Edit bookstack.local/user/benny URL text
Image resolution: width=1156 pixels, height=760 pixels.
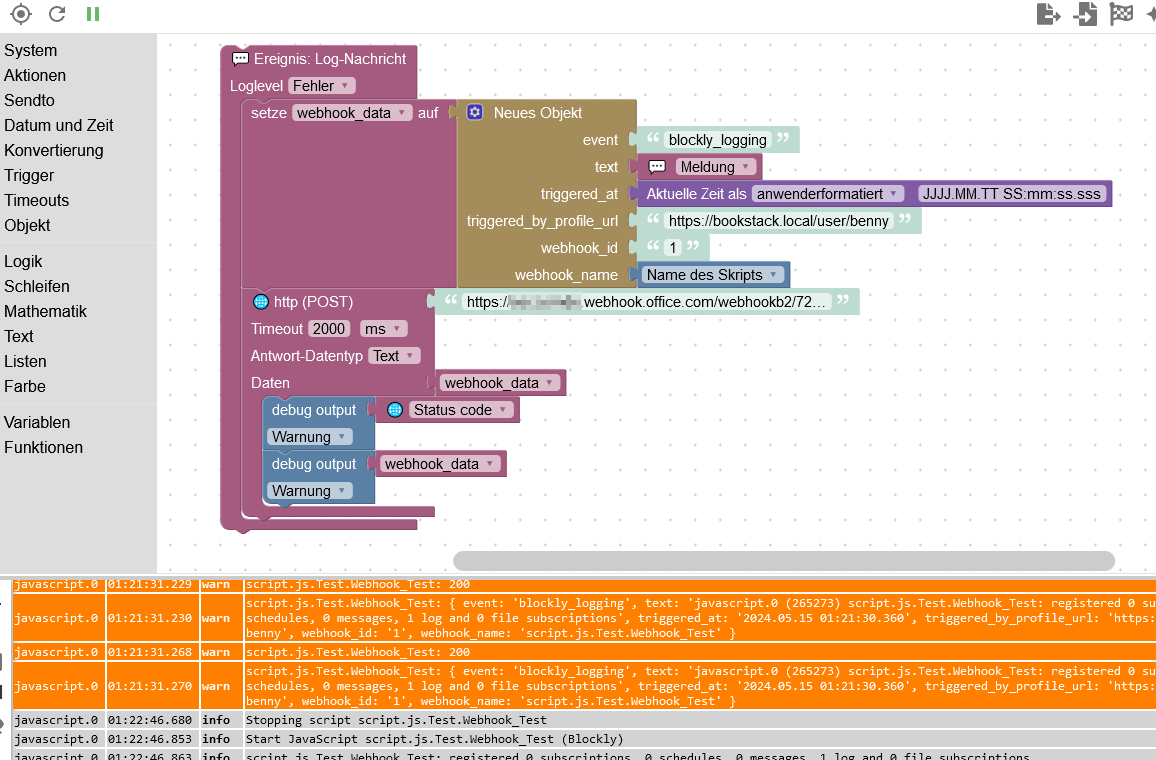pos(779,221)
